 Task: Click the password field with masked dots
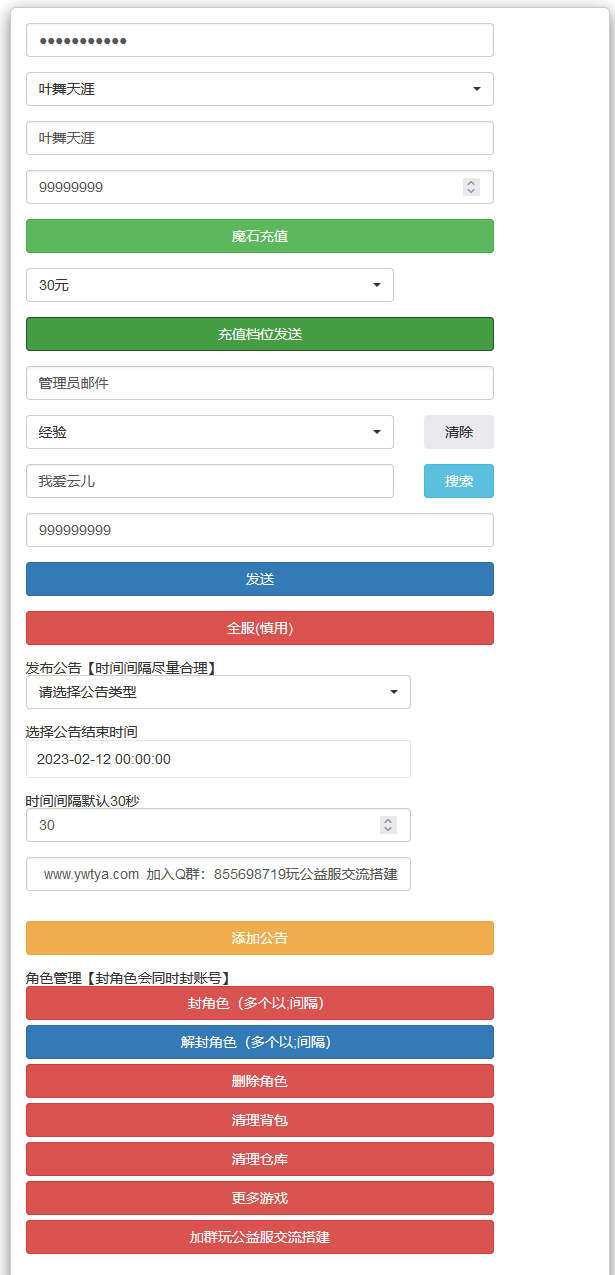click(x=259, y=40)
